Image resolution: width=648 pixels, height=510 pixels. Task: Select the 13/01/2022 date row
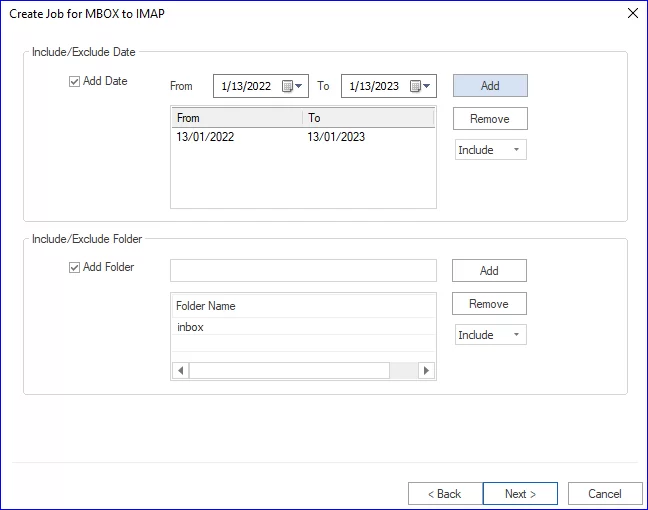pyautogui.click(x=303, y=137)
